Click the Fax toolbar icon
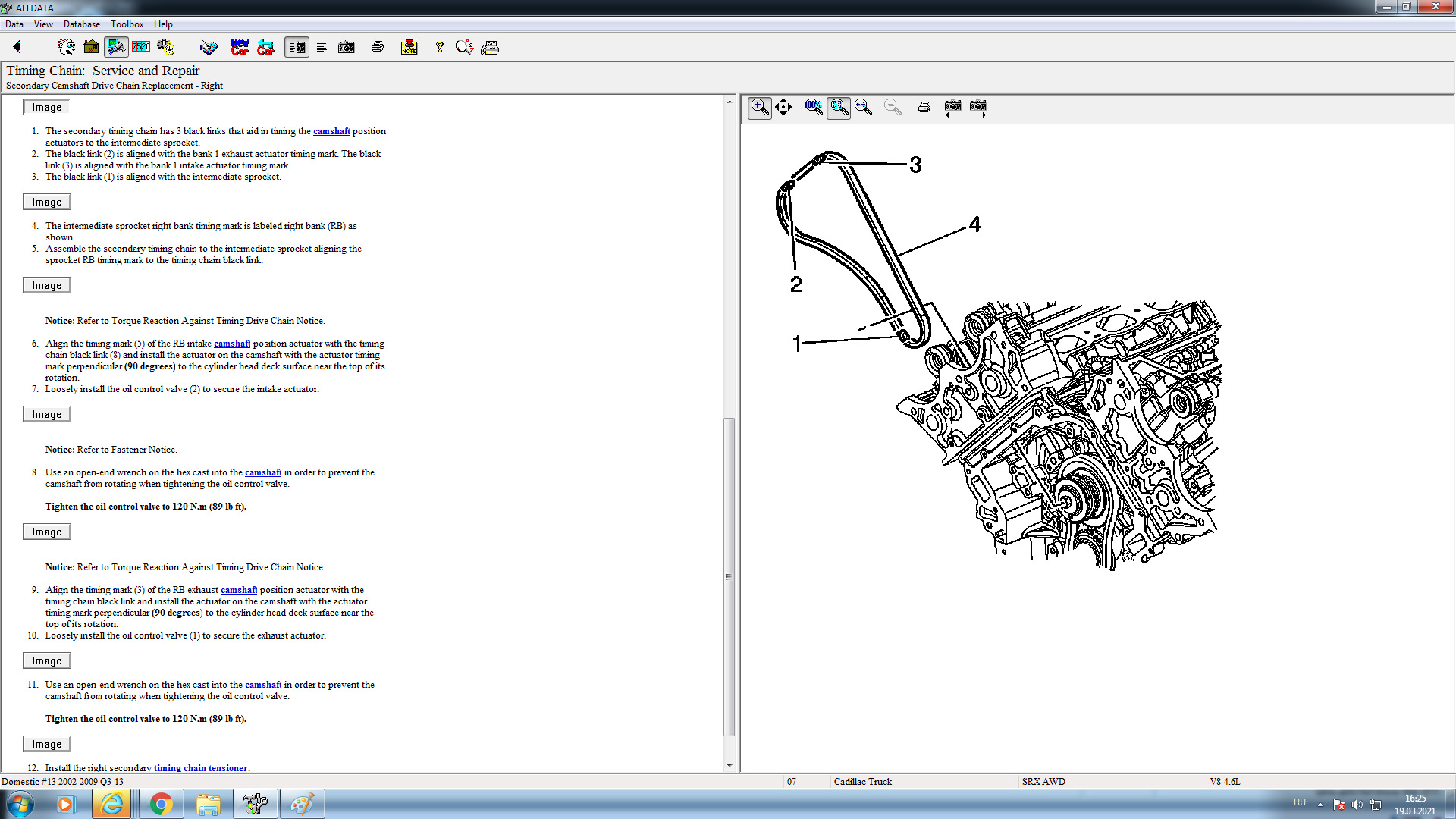Image resolution: width=1456 pixels, height=819 pixels. tap(490, 47)
